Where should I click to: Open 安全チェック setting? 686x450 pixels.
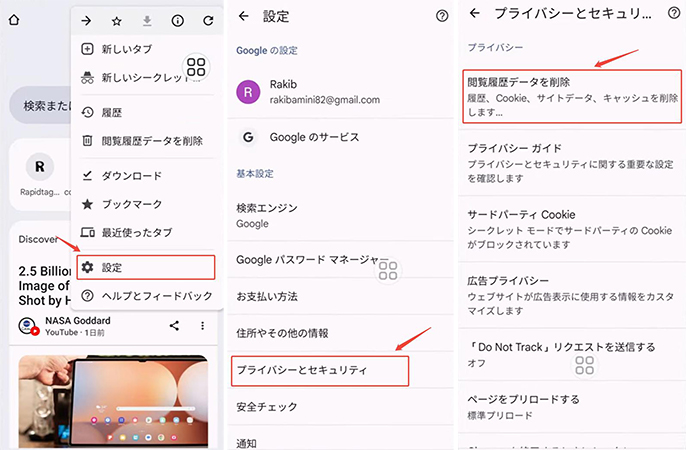point(340,407)
